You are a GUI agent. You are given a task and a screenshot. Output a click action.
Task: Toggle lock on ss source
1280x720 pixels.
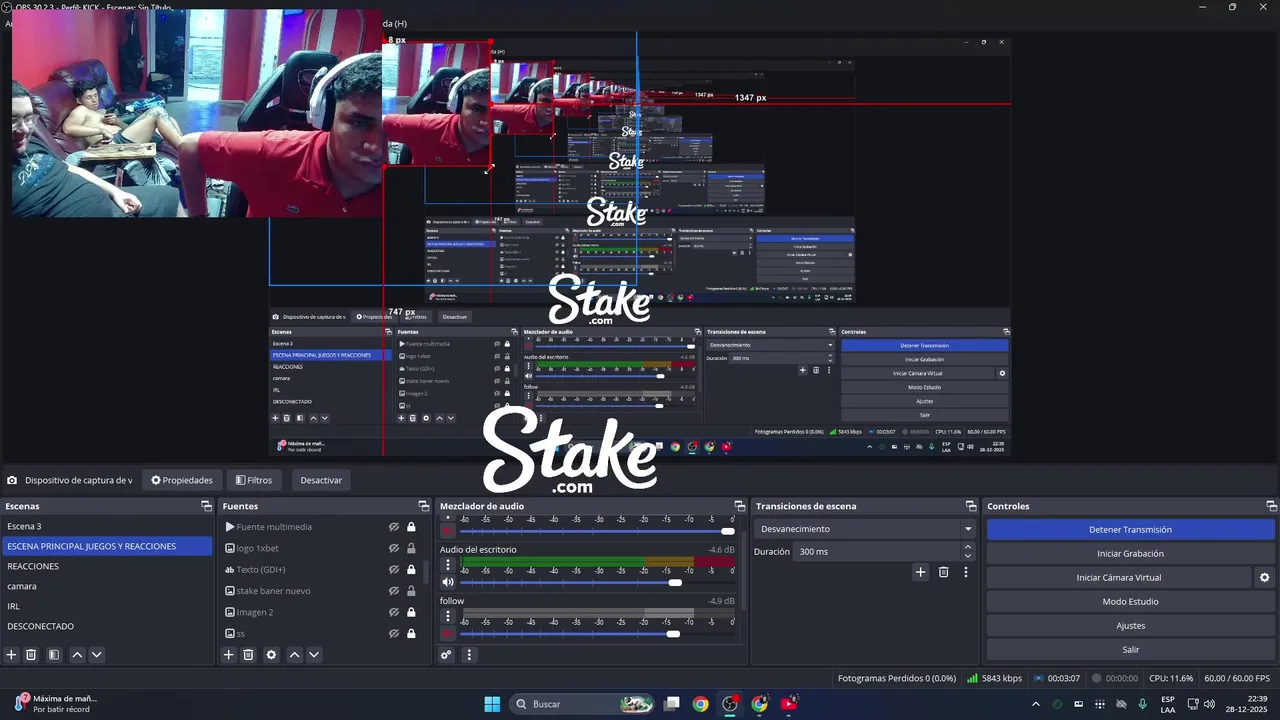[411, 633]
